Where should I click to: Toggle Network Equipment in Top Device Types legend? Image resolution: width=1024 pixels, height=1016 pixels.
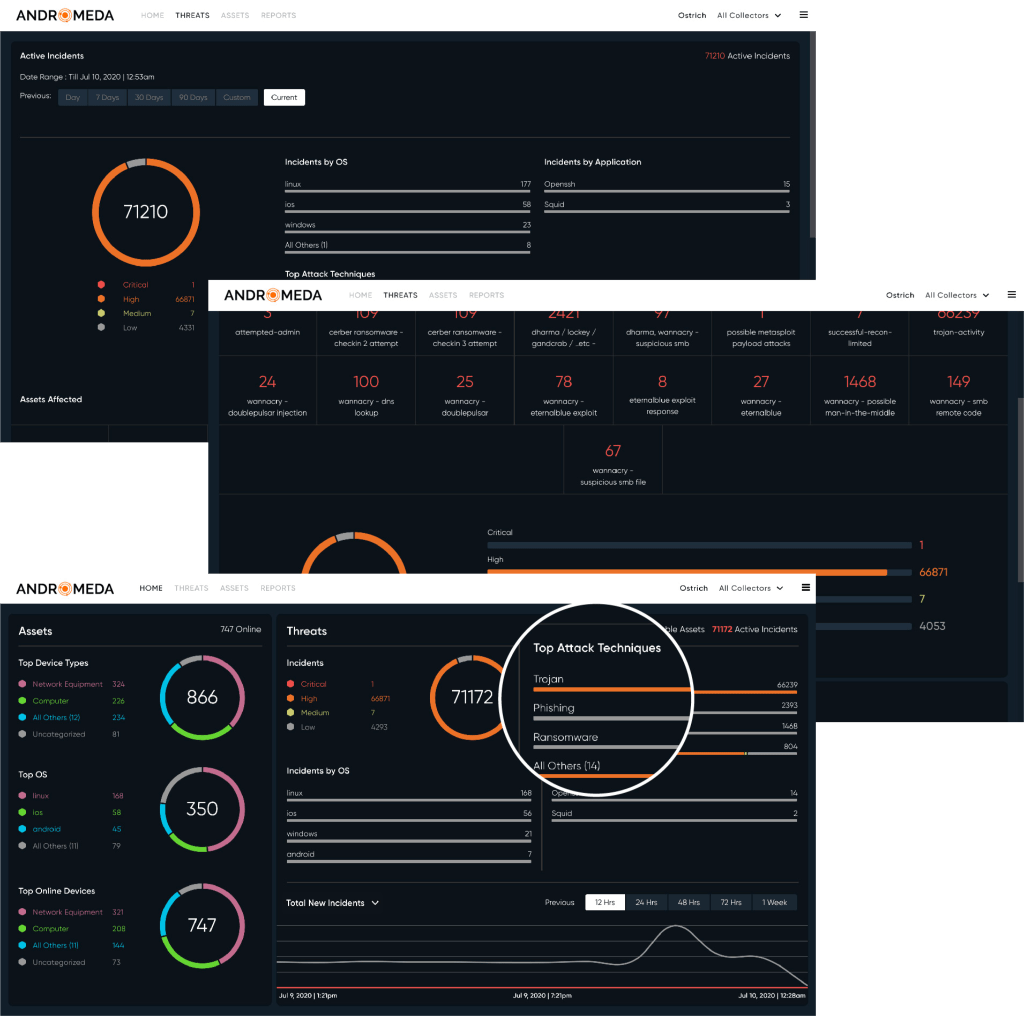pyautogui.click(x=22, y=684)
